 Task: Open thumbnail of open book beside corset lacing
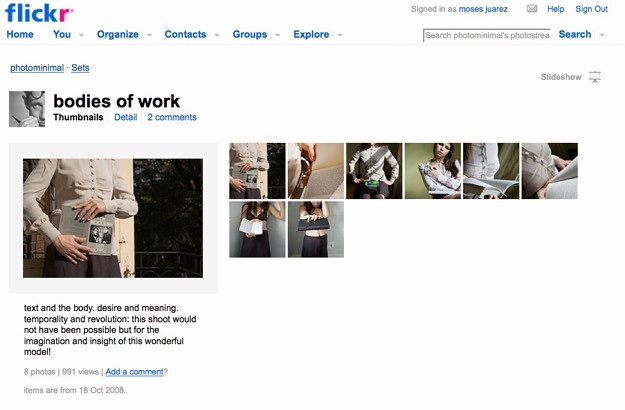click(491, 171)
